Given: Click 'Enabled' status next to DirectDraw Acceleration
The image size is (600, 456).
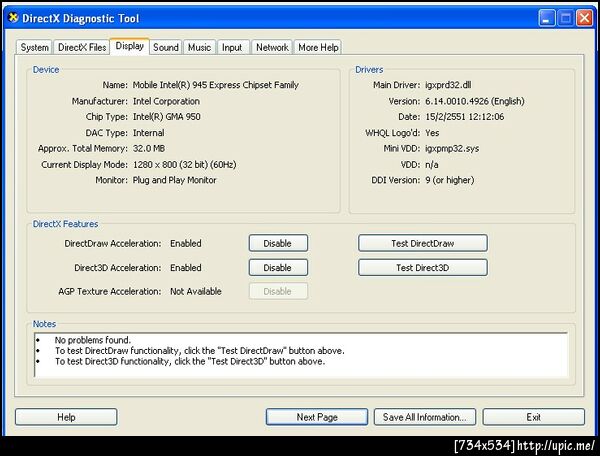Looking at the screenshot, I should [186, 243].
